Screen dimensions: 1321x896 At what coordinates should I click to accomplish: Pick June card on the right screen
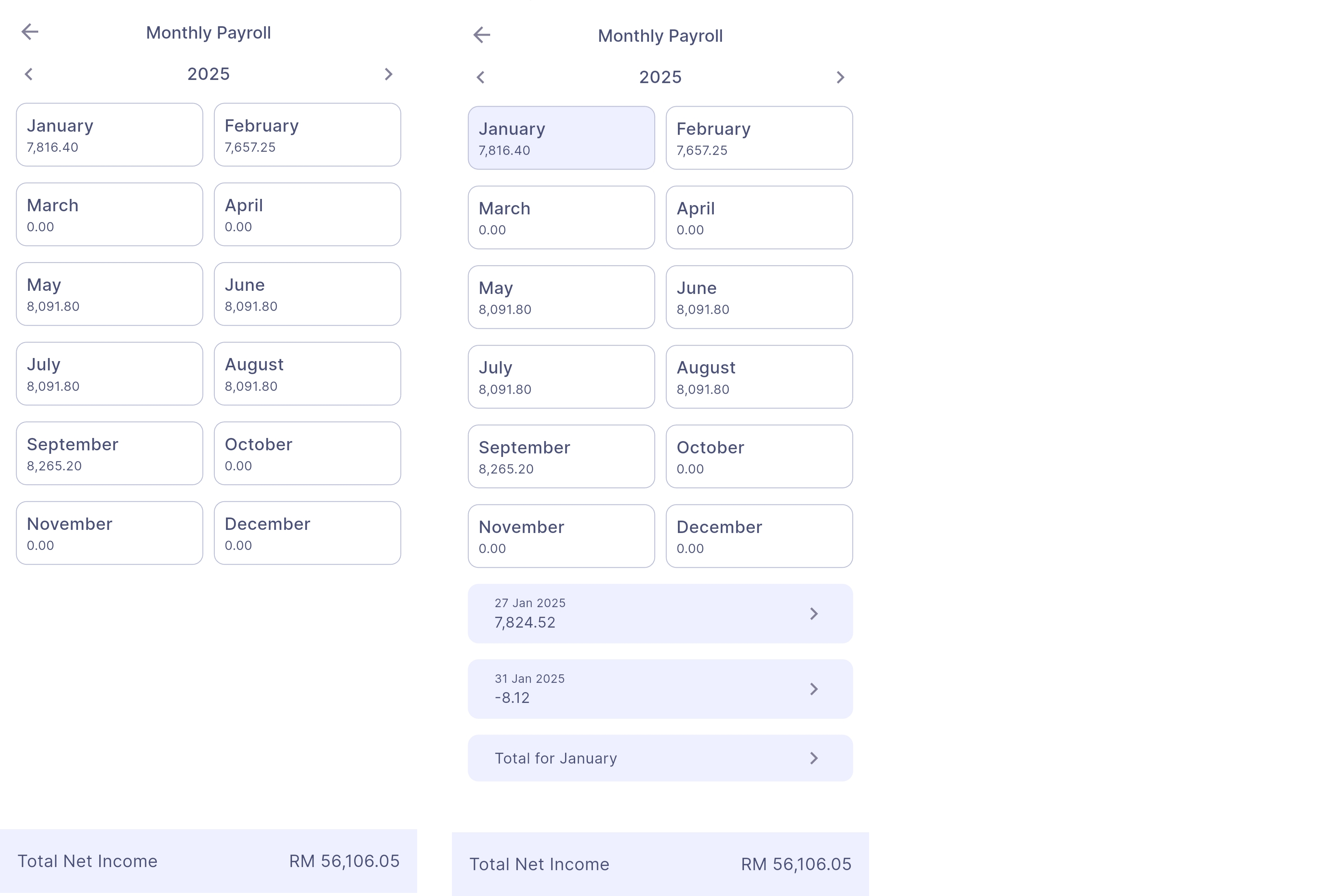tap(759, 297)
